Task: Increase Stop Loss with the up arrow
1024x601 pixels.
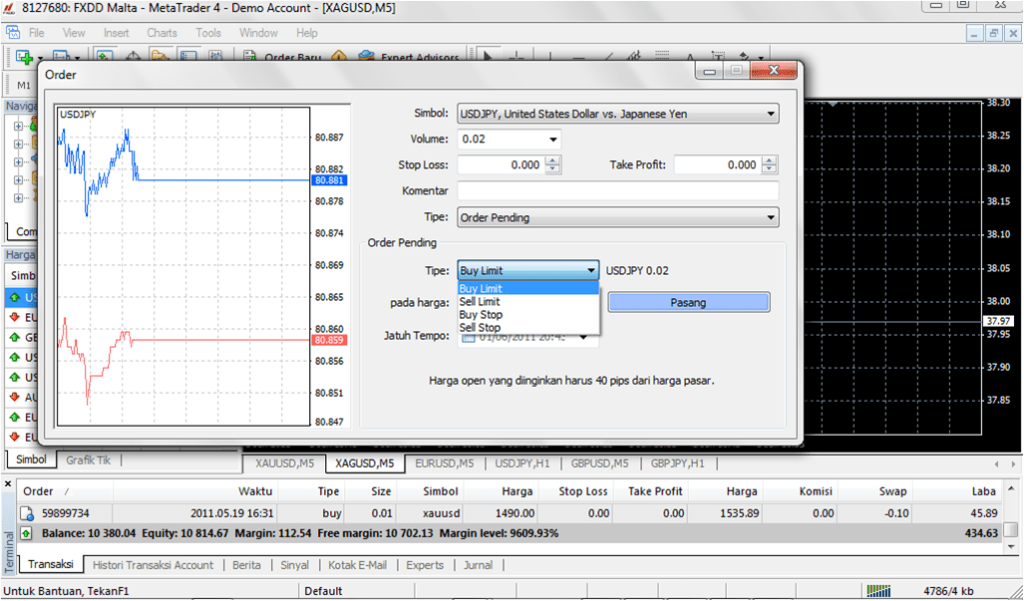Action: (x=553, y=161)
